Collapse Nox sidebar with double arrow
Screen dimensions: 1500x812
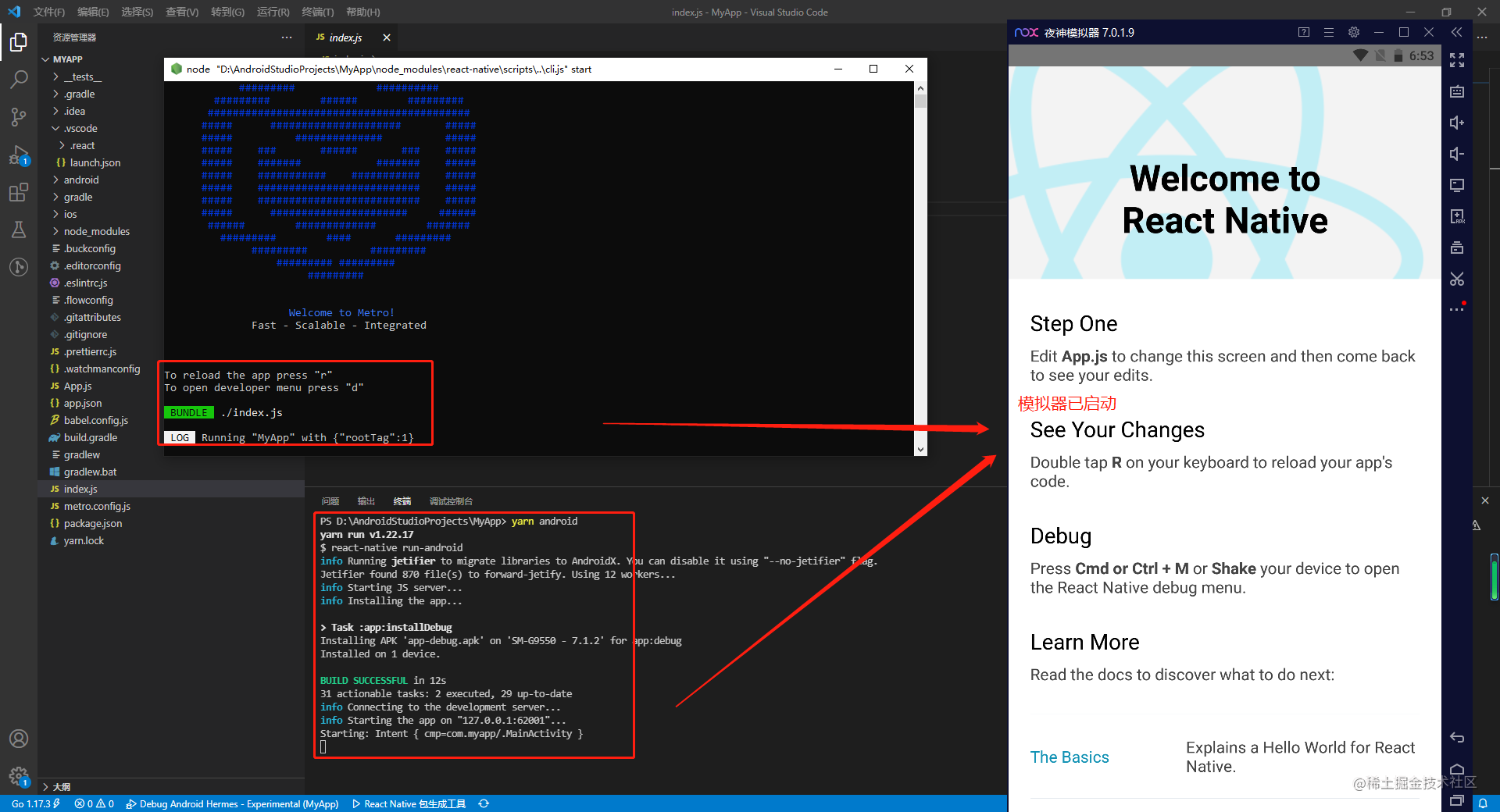click(1456, 32)
